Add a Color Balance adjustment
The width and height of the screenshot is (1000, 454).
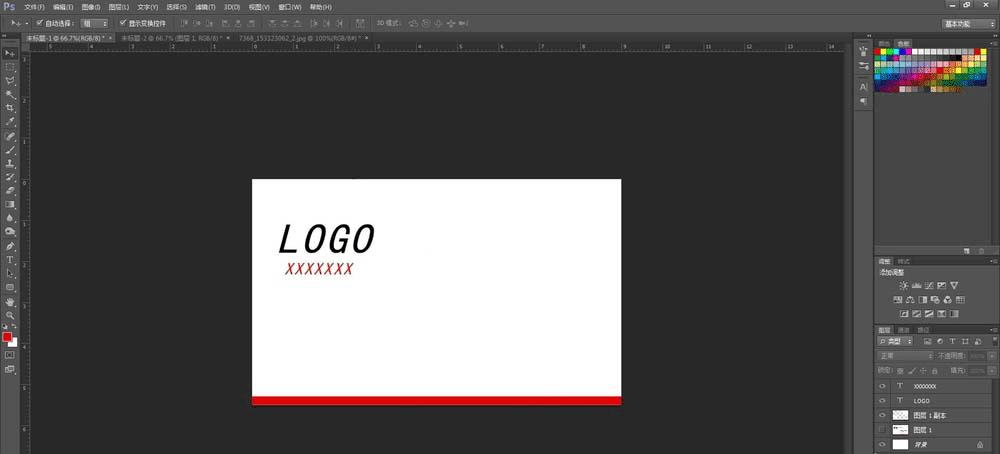(x=910, y=300)
